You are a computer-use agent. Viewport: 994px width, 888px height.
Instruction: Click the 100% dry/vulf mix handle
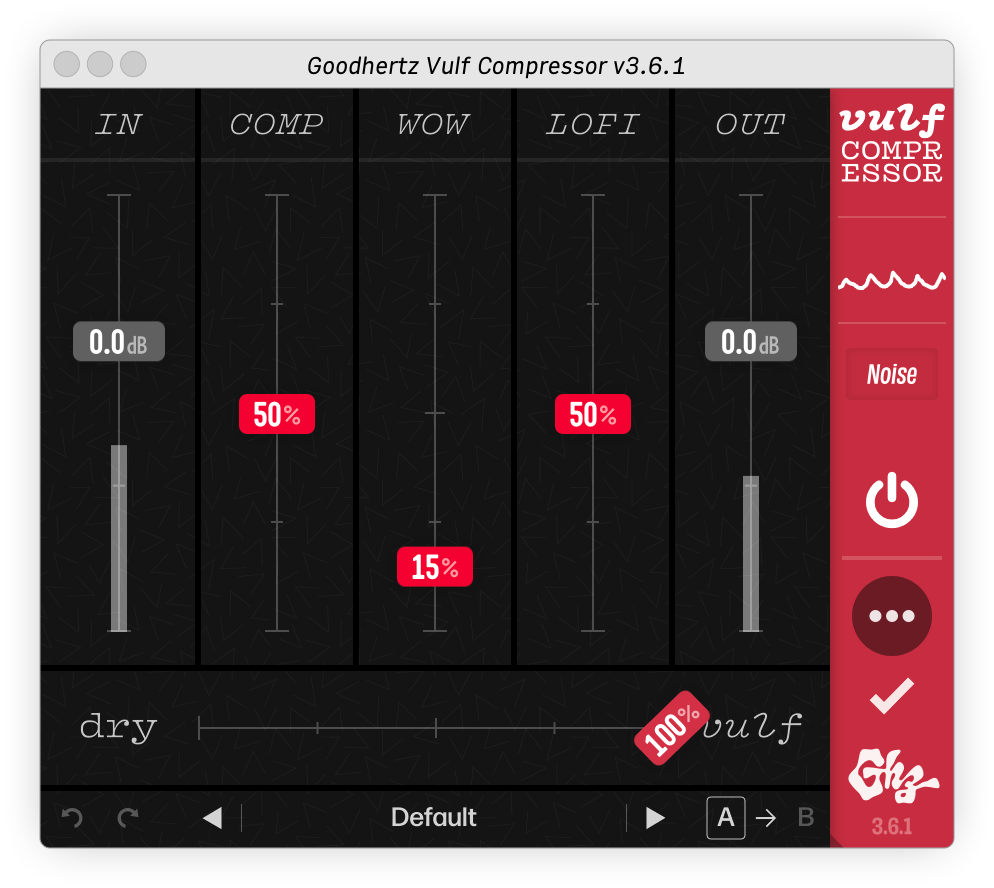tap(672, 728)
